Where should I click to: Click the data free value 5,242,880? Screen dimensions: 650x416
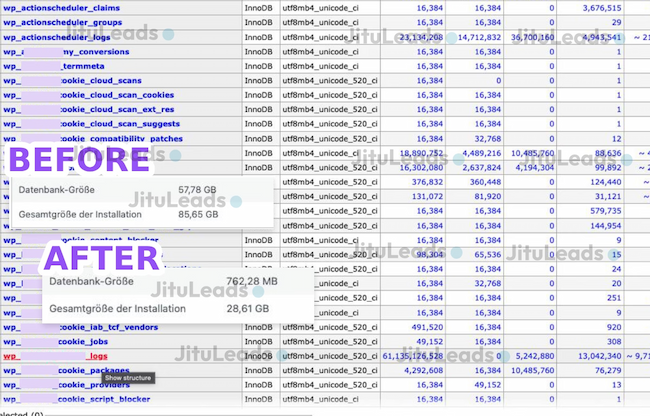(535, 356)
